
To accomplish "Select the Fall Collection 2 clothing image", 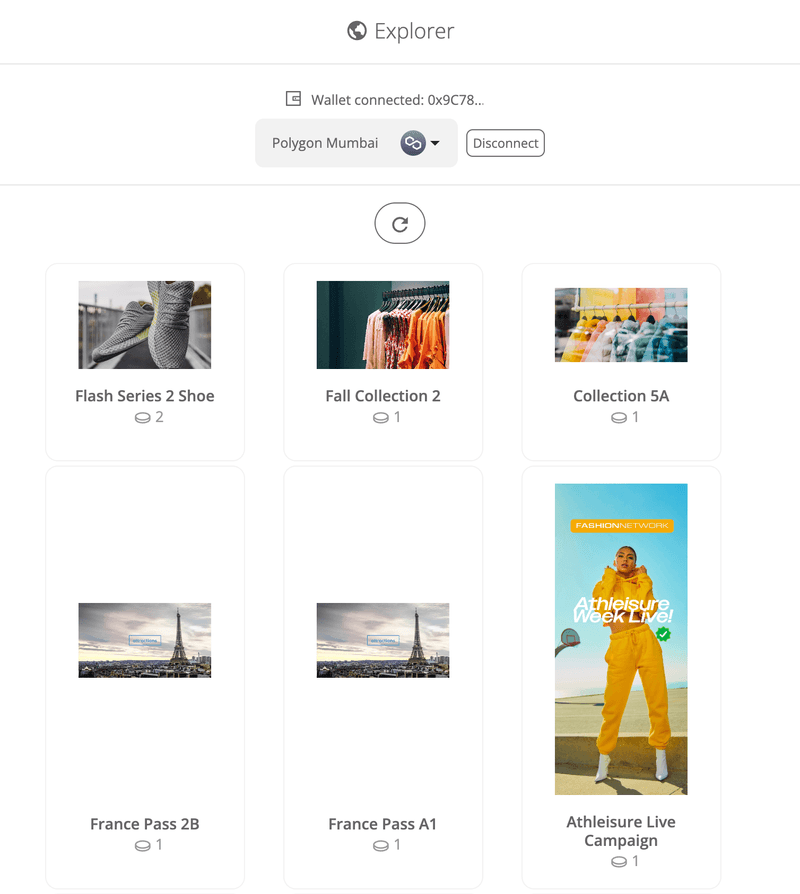I will coord(383,325).
